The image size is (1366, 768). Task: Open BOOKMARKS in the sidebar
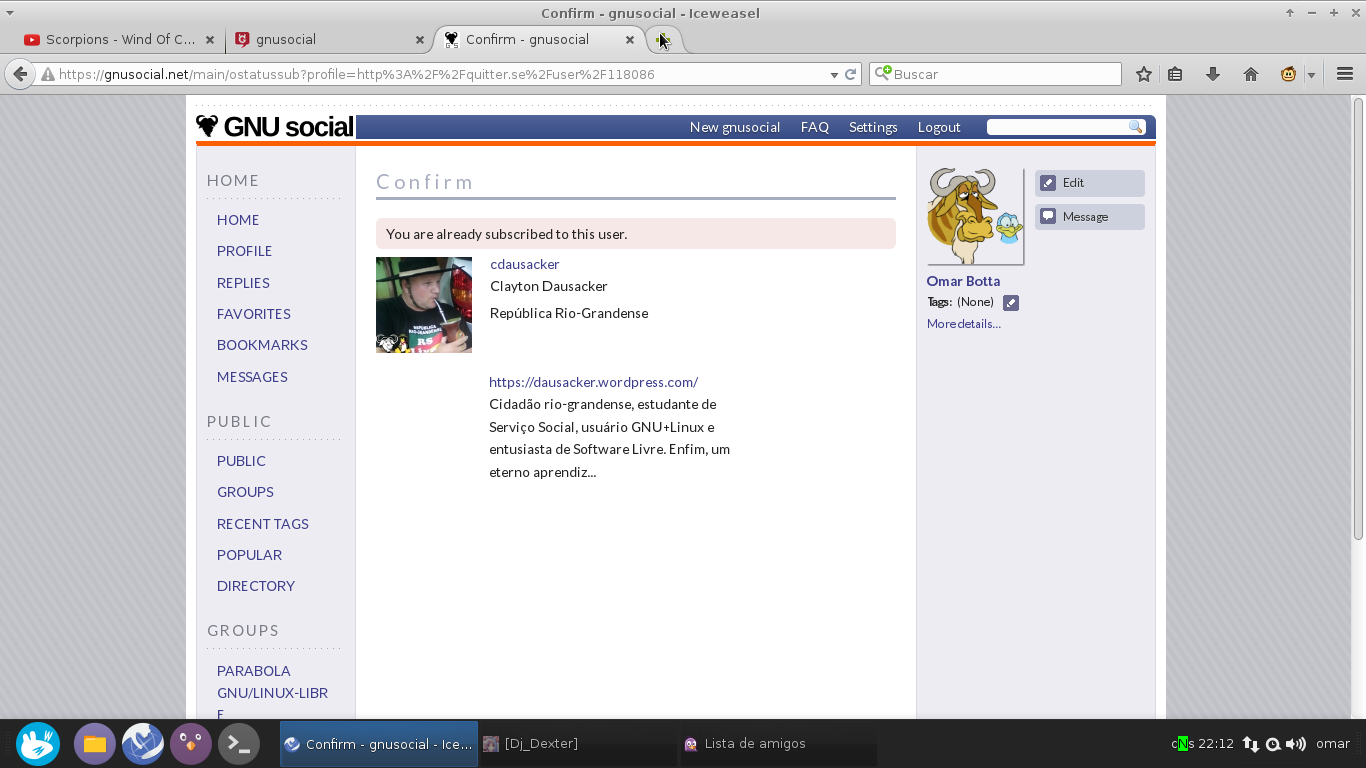262,345
